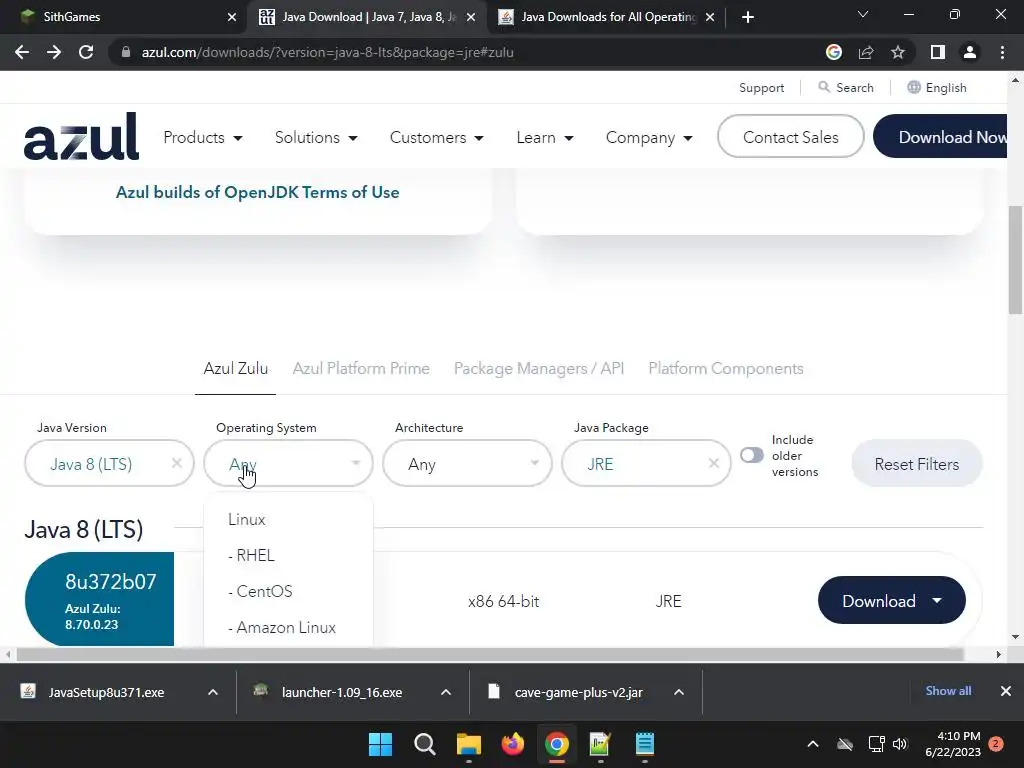This screenshot has width=1024, height=768.
Task: Bookmark this page with the star icon
Action: click(x=898, y=52)
